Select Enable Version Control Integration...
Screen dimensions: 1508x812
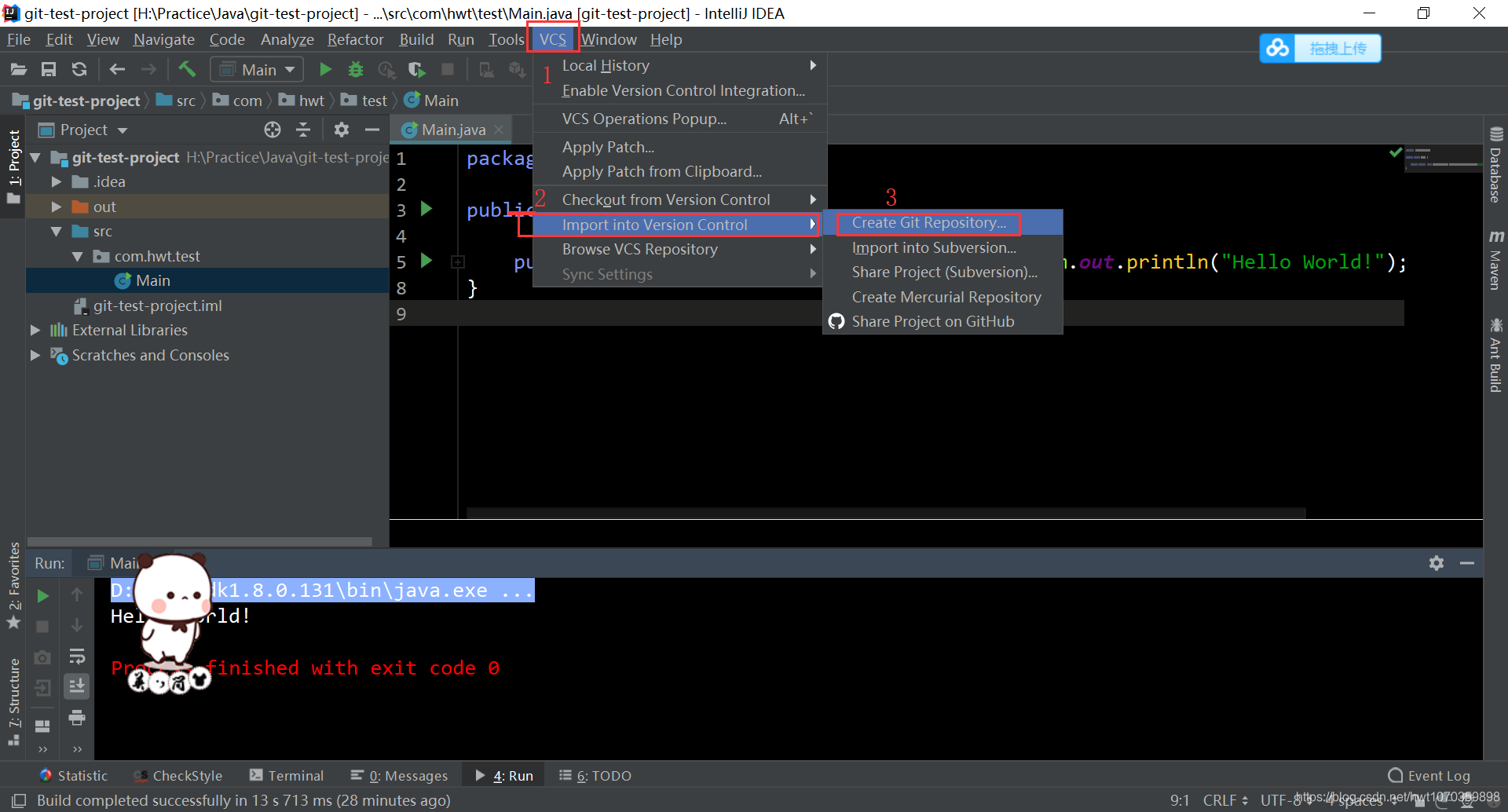pyautogui.click(x=680, y=91)
